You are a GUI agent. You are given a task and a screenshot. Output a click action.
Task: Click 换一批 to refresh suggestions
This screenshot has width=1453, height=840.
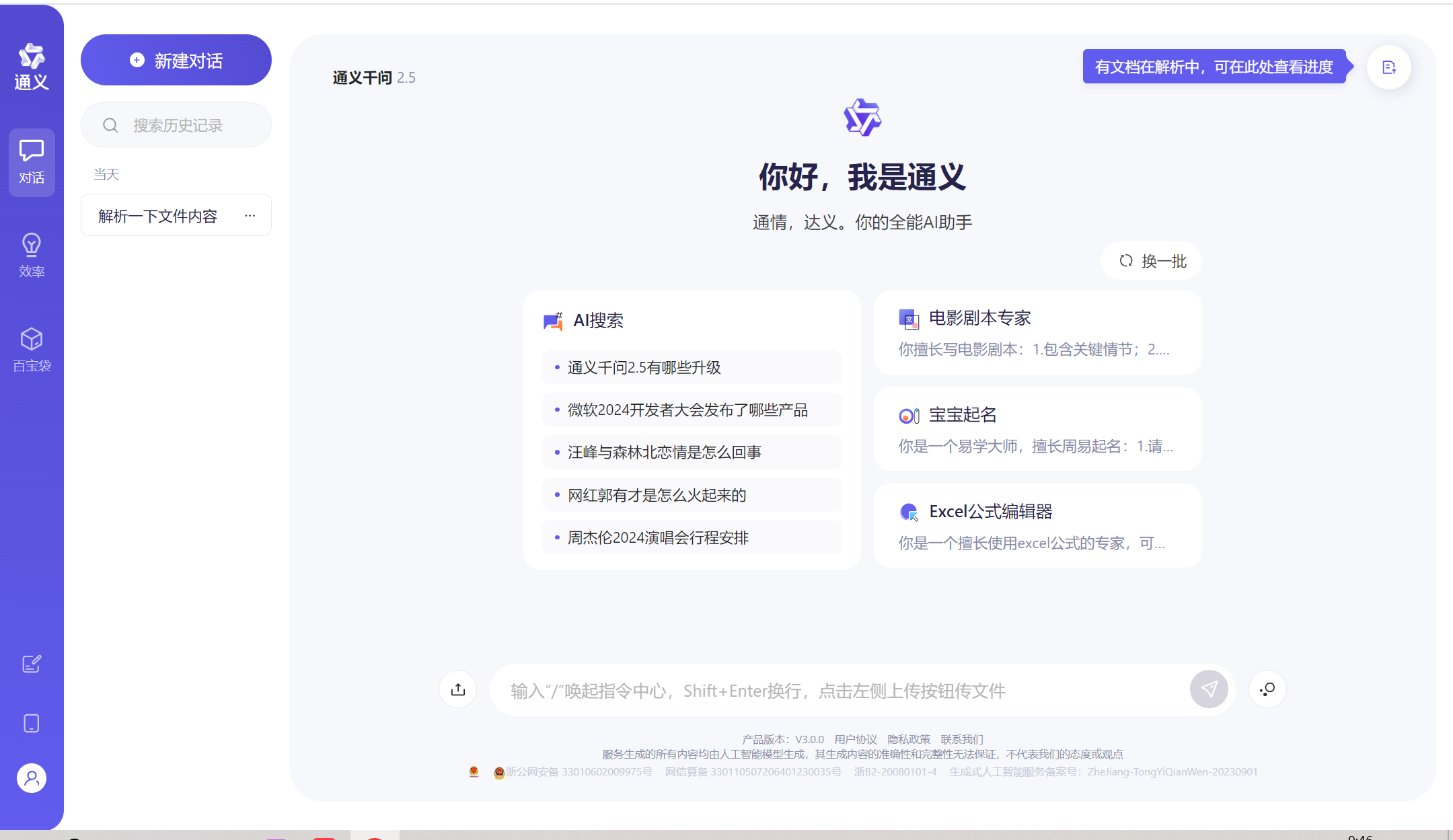[x=1152, y=261]
